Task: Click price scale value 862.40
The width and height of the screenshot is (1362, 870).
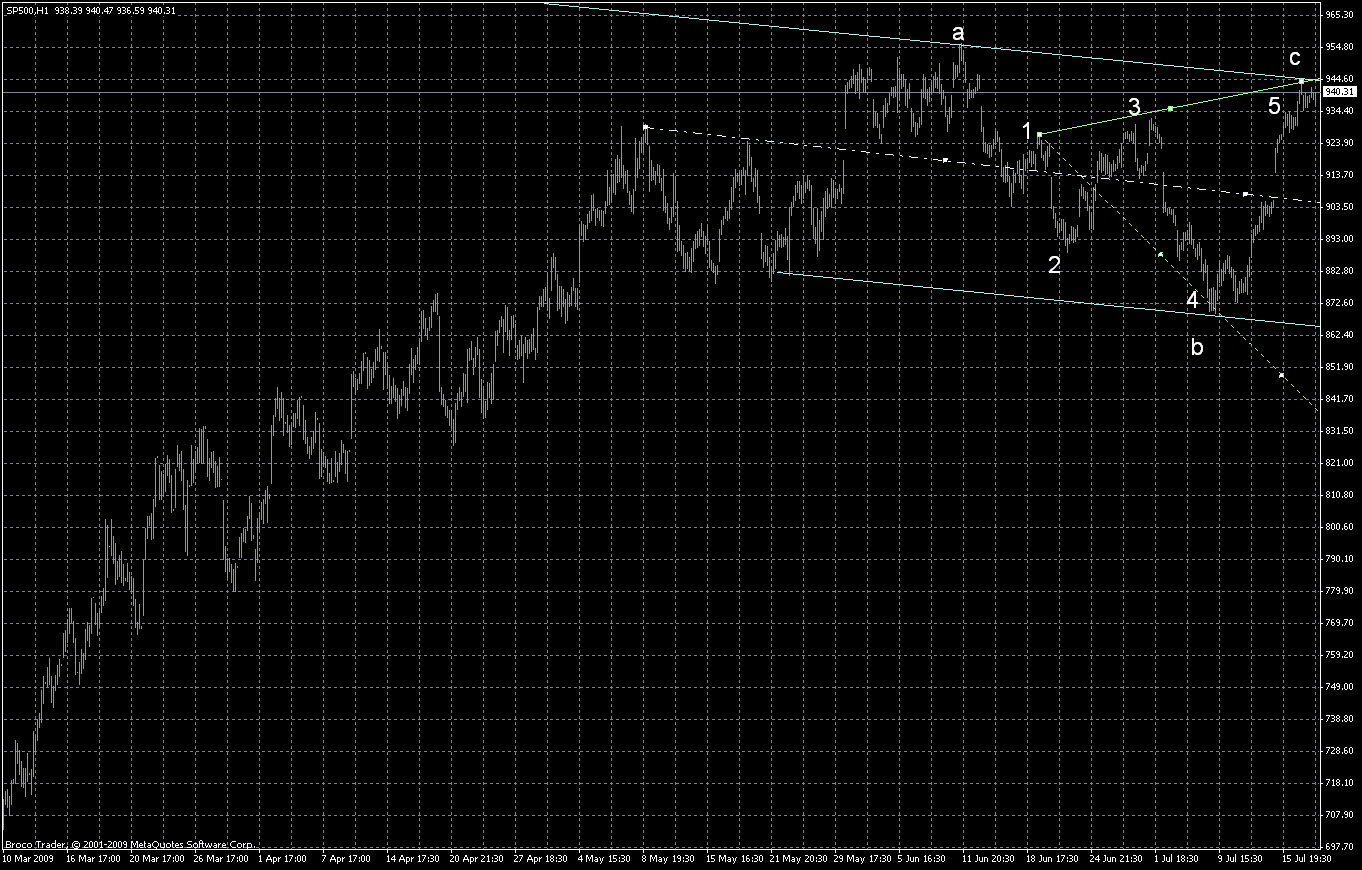Action: pyautogui.click(x=1339, y=335)
